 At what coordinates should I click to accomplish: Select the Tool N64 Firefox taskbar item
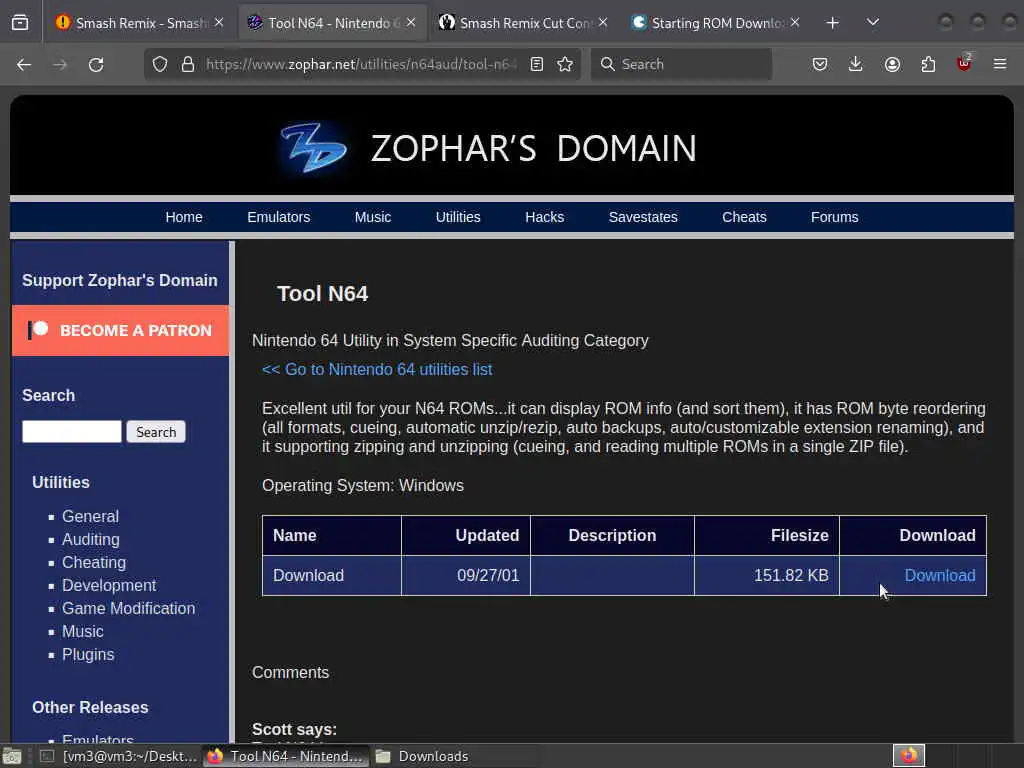286,756
